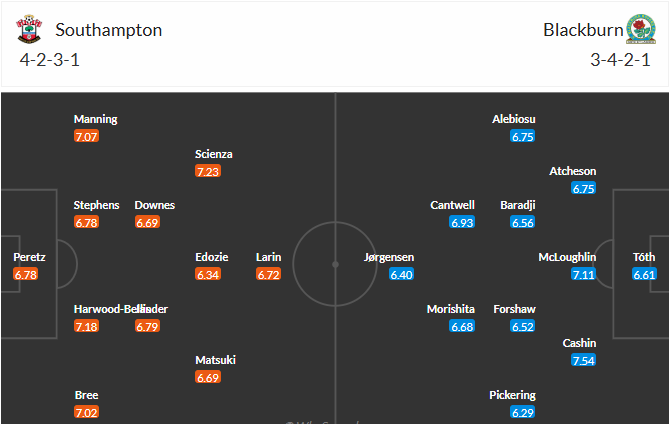Select Manning's 7.07 rating badge

[x=86, y=136]
